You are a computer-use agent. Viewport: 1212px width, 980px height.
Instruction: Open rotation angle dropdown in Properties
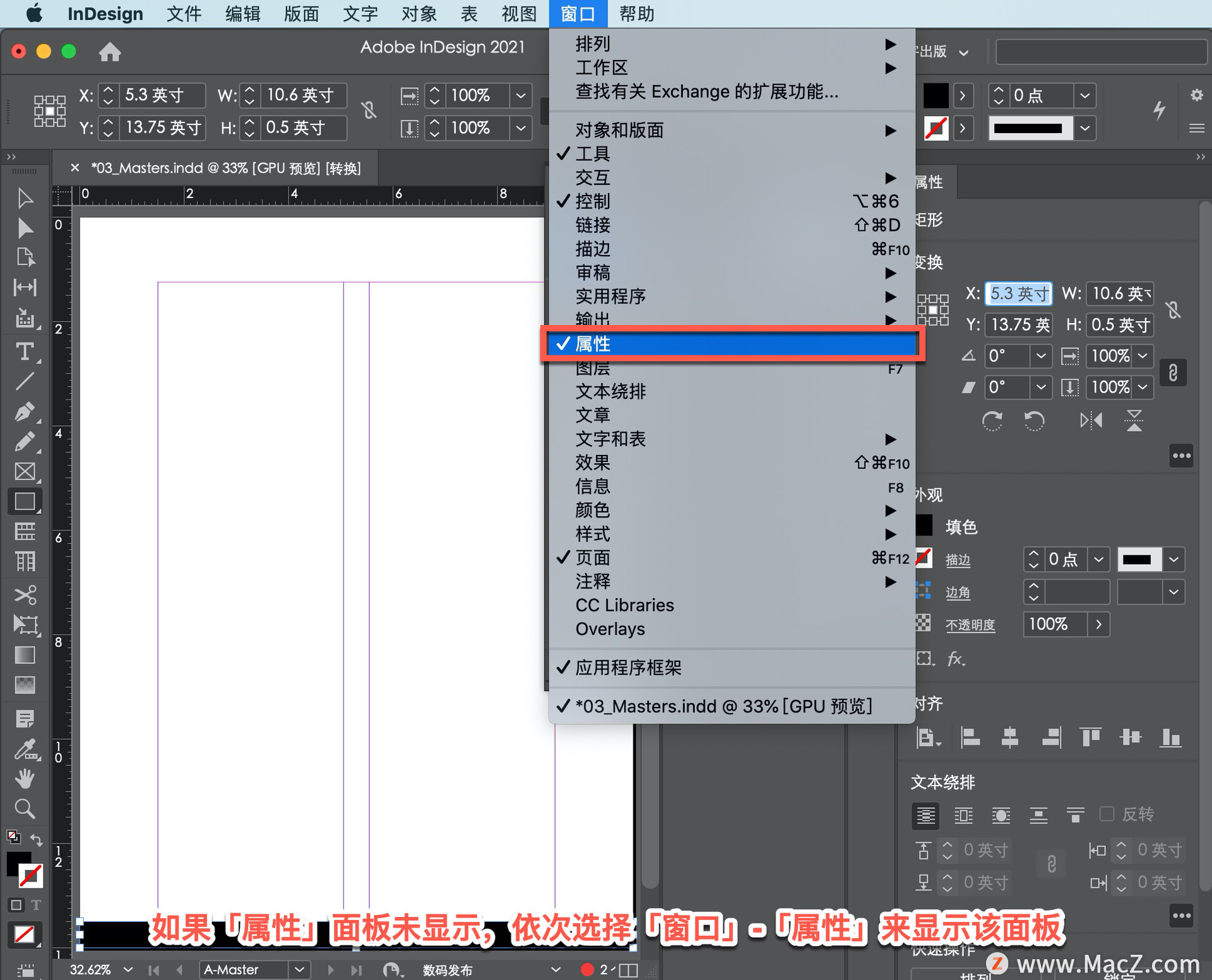click(x=1040, y=356)
